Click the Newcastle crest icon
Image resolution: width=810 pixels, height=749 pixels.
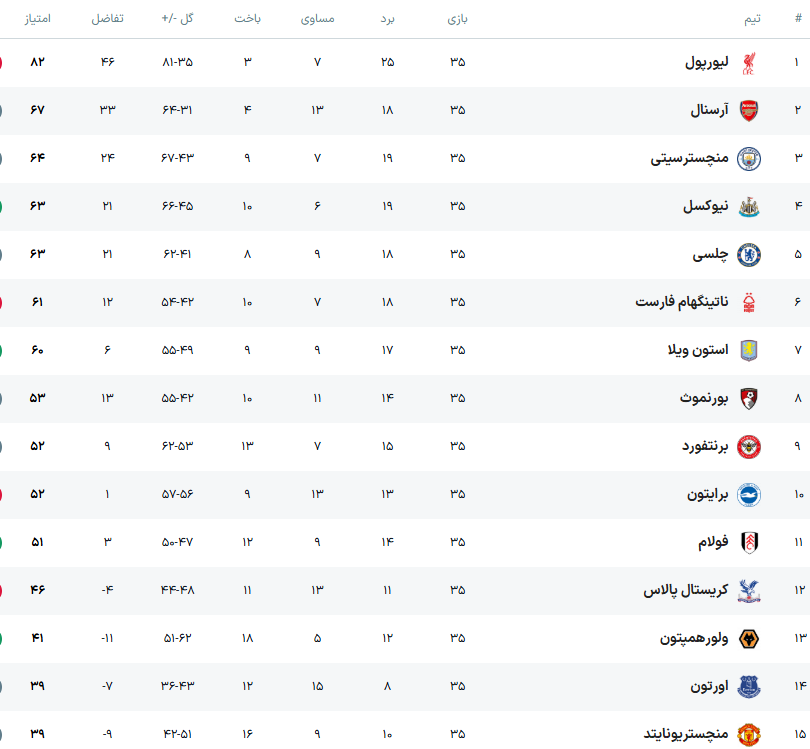point(749,207)
